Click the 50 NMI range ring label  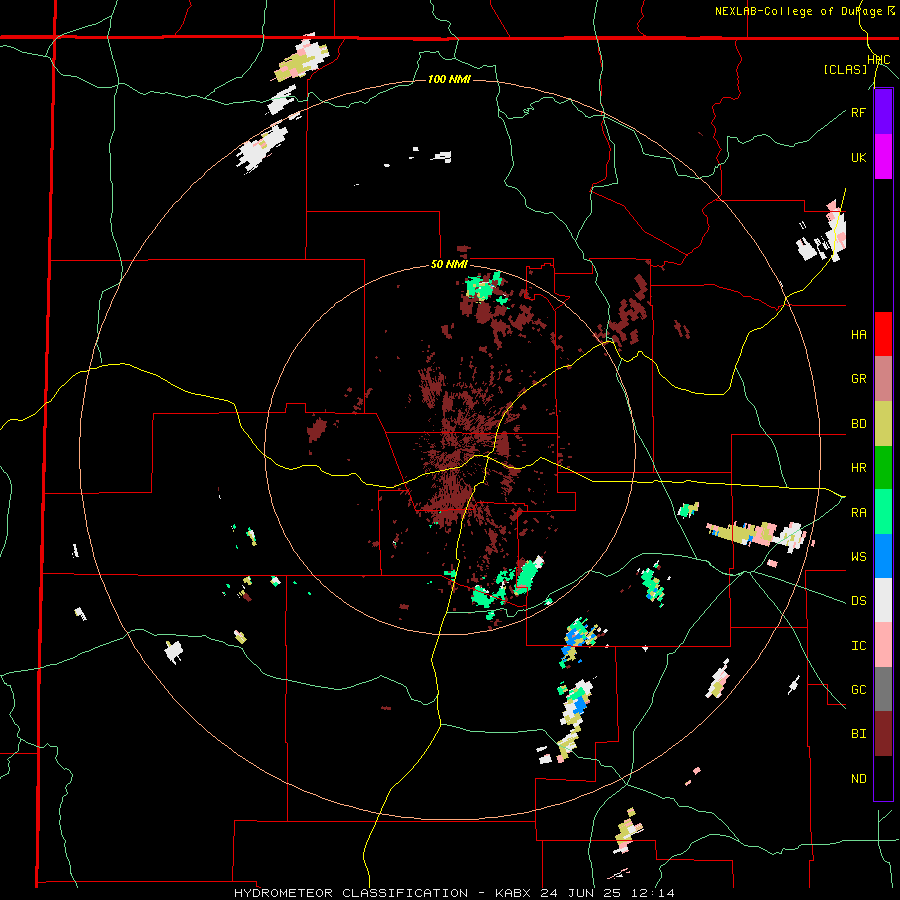[x=449, y=265]
